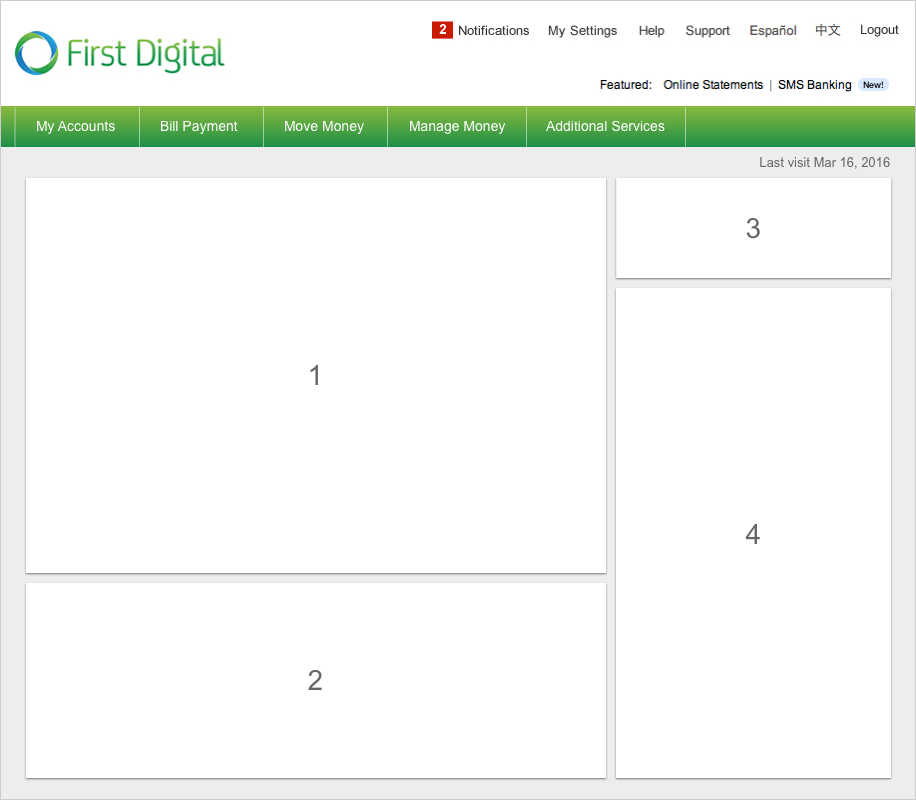The width and height of the screenshot is (916, 800).
Task: Click the First Digital logo
Action: click(x=120, y=53)
